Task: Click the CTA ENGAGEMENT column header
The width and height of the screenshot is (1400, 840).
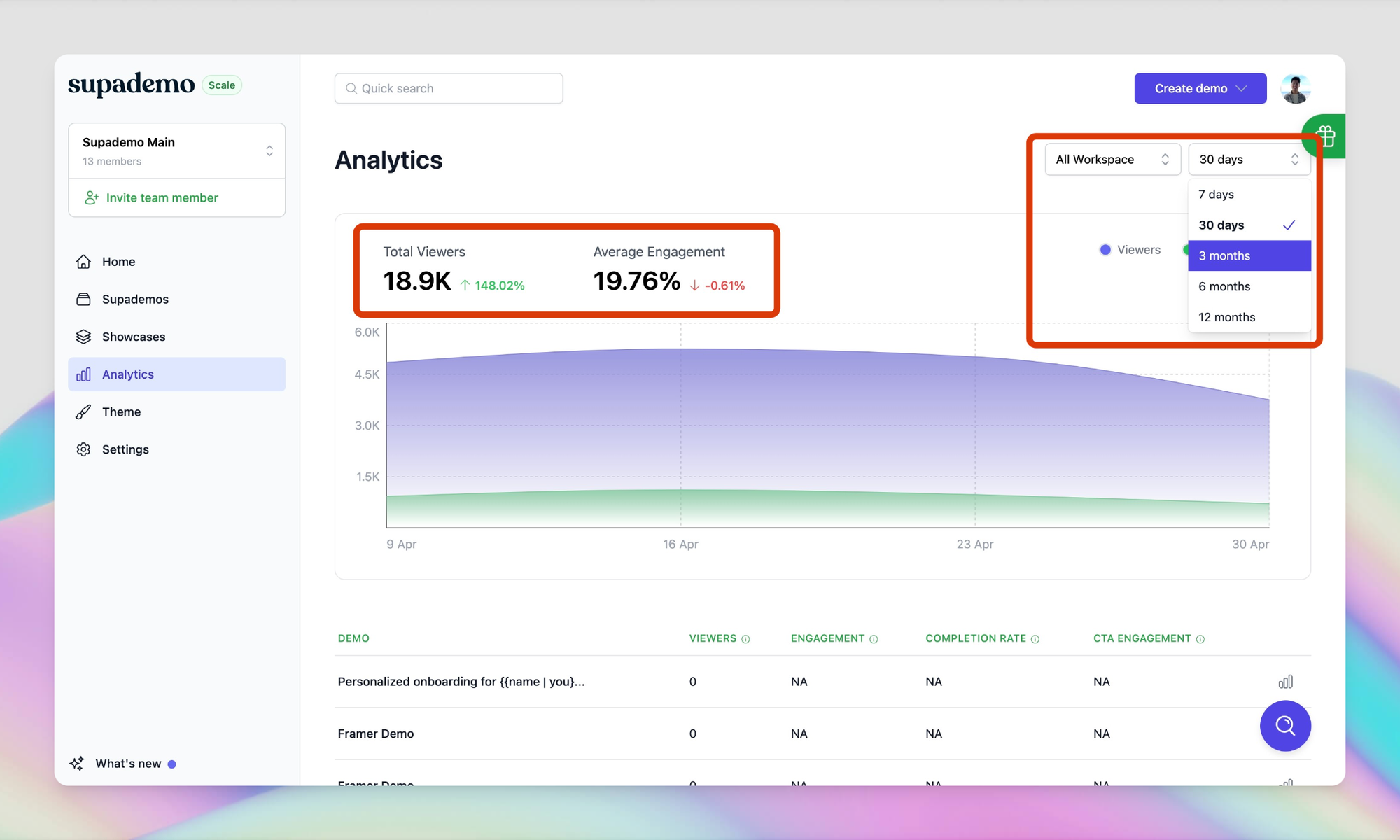Action: (x=1142, y=638)
